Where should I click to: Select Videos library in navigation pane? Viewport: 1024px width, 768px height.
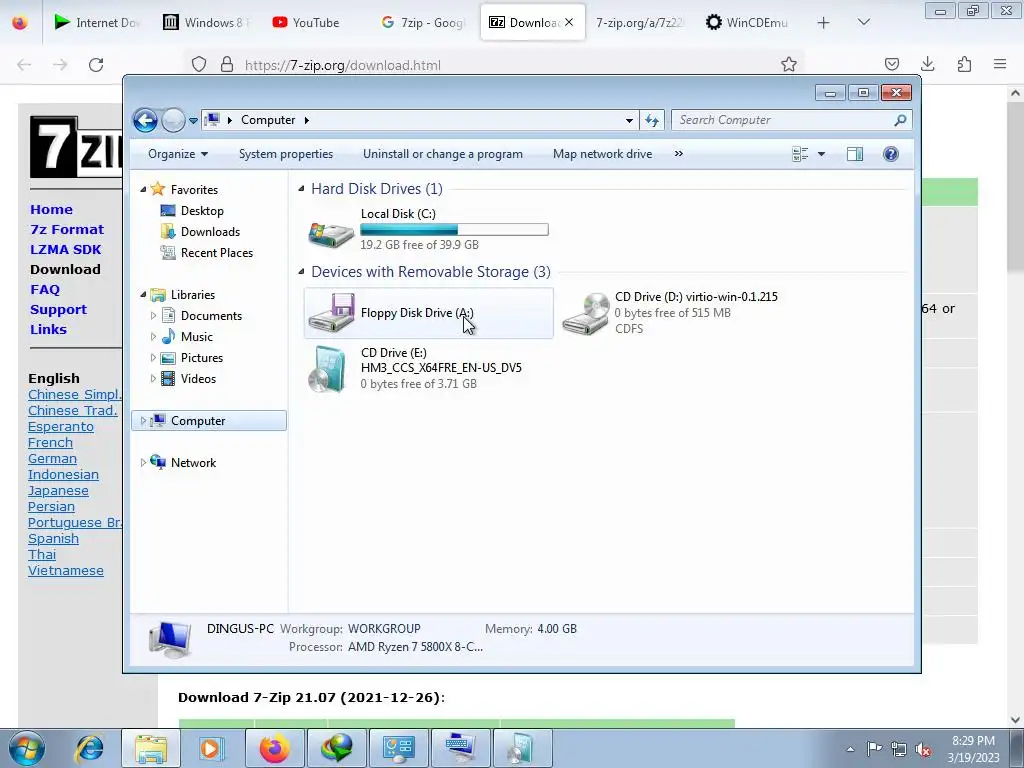pyautogui.click(x=198, y=379)
